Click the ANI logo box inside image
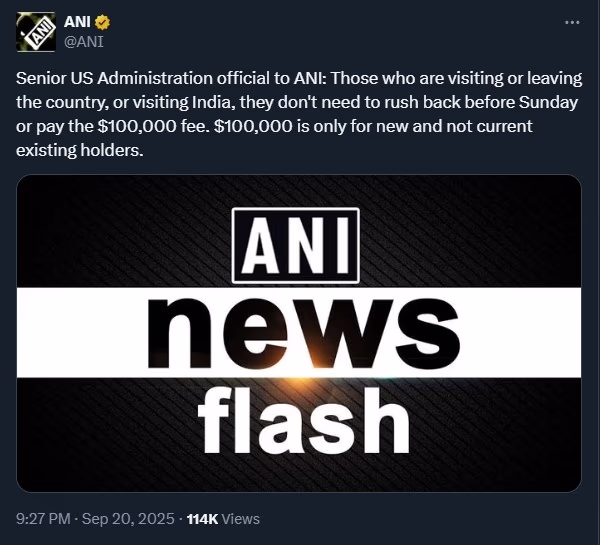Viewport: 600px width, 545px height. (295, 243)
